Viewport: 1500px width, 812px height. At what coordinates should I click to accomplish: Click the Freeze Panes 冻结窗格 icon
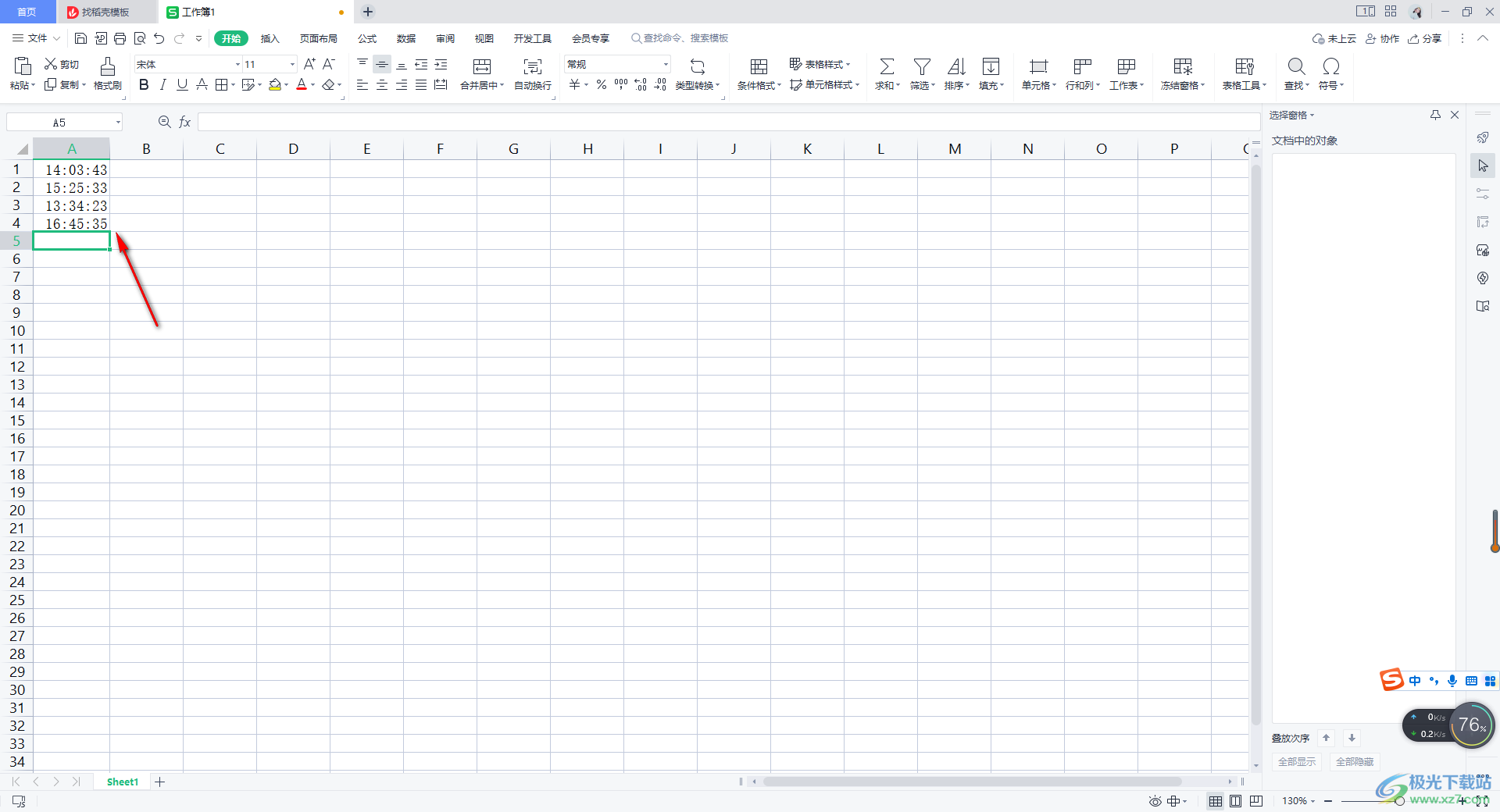1183,66
